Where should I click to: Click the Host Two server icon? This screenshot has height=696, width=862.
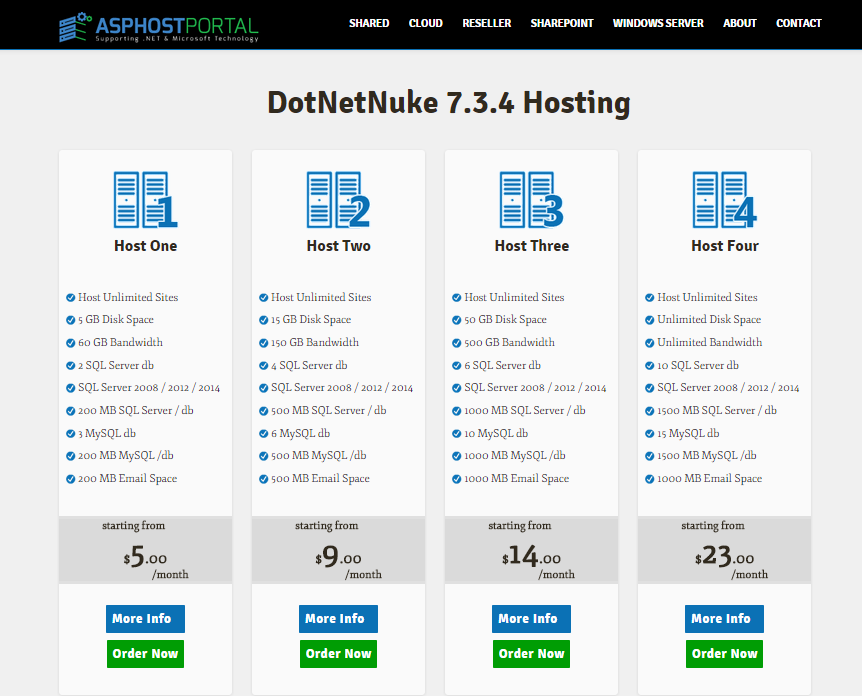(338, 200)
